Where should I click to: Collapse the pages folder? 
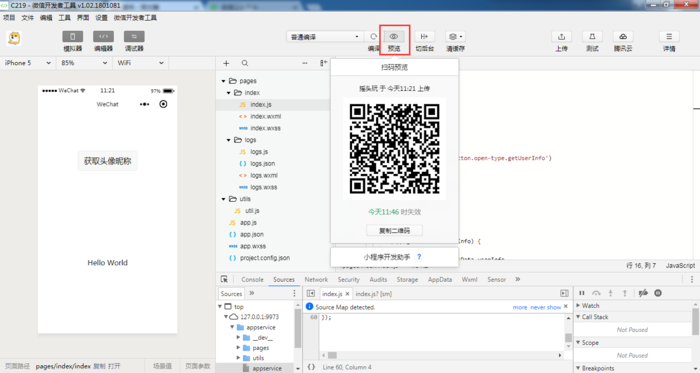tap(223, 81)
